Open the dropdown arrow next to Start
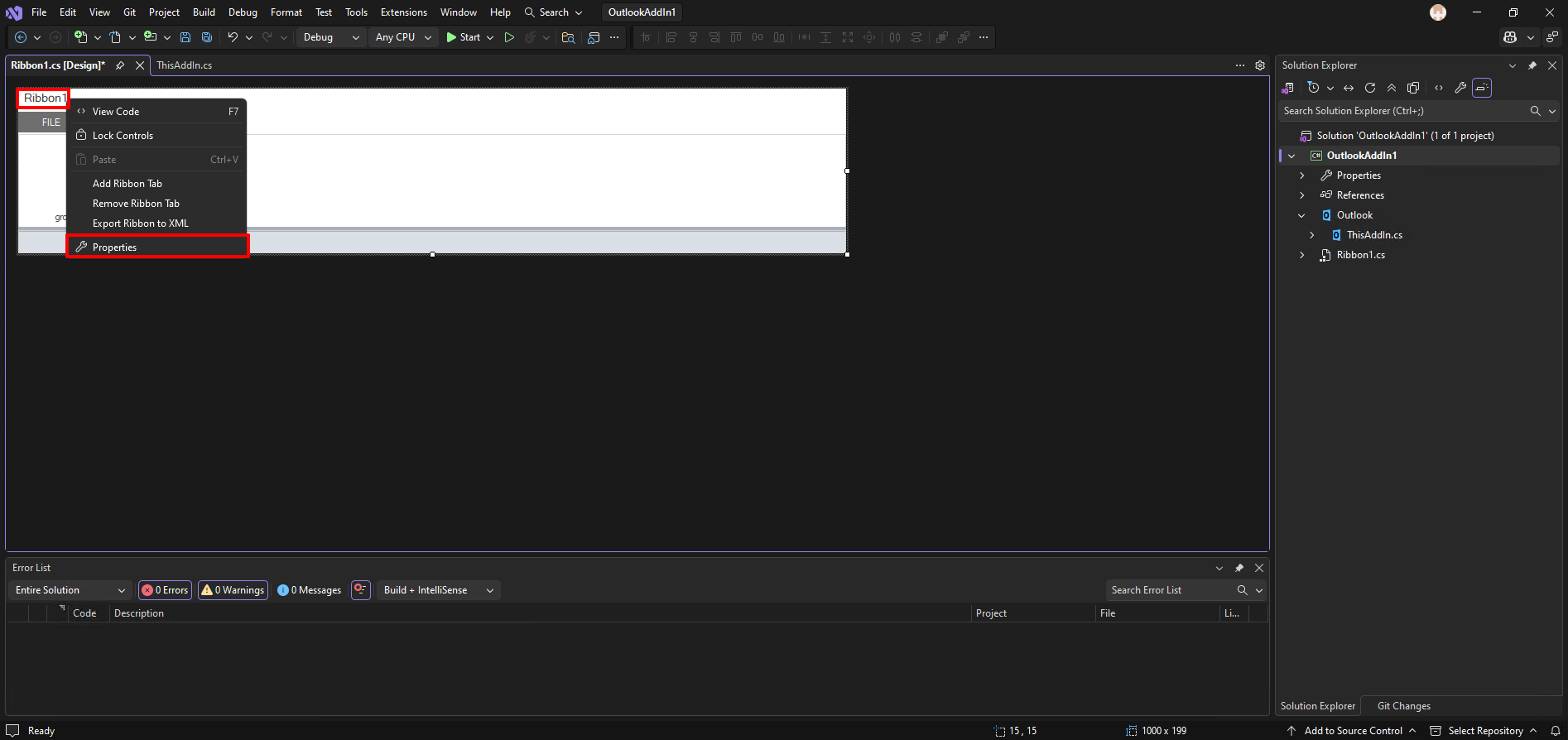 point(490,37)
